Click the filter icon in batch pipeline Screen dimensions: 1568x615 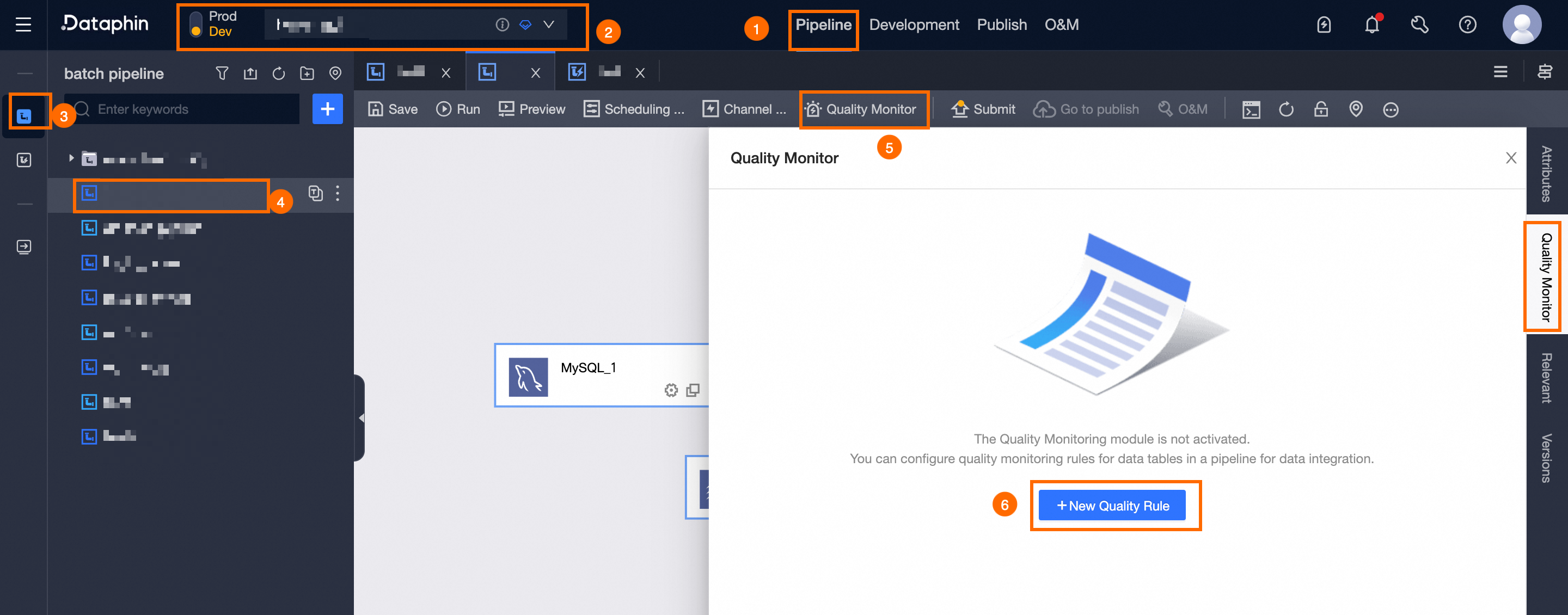pos(222,73)
